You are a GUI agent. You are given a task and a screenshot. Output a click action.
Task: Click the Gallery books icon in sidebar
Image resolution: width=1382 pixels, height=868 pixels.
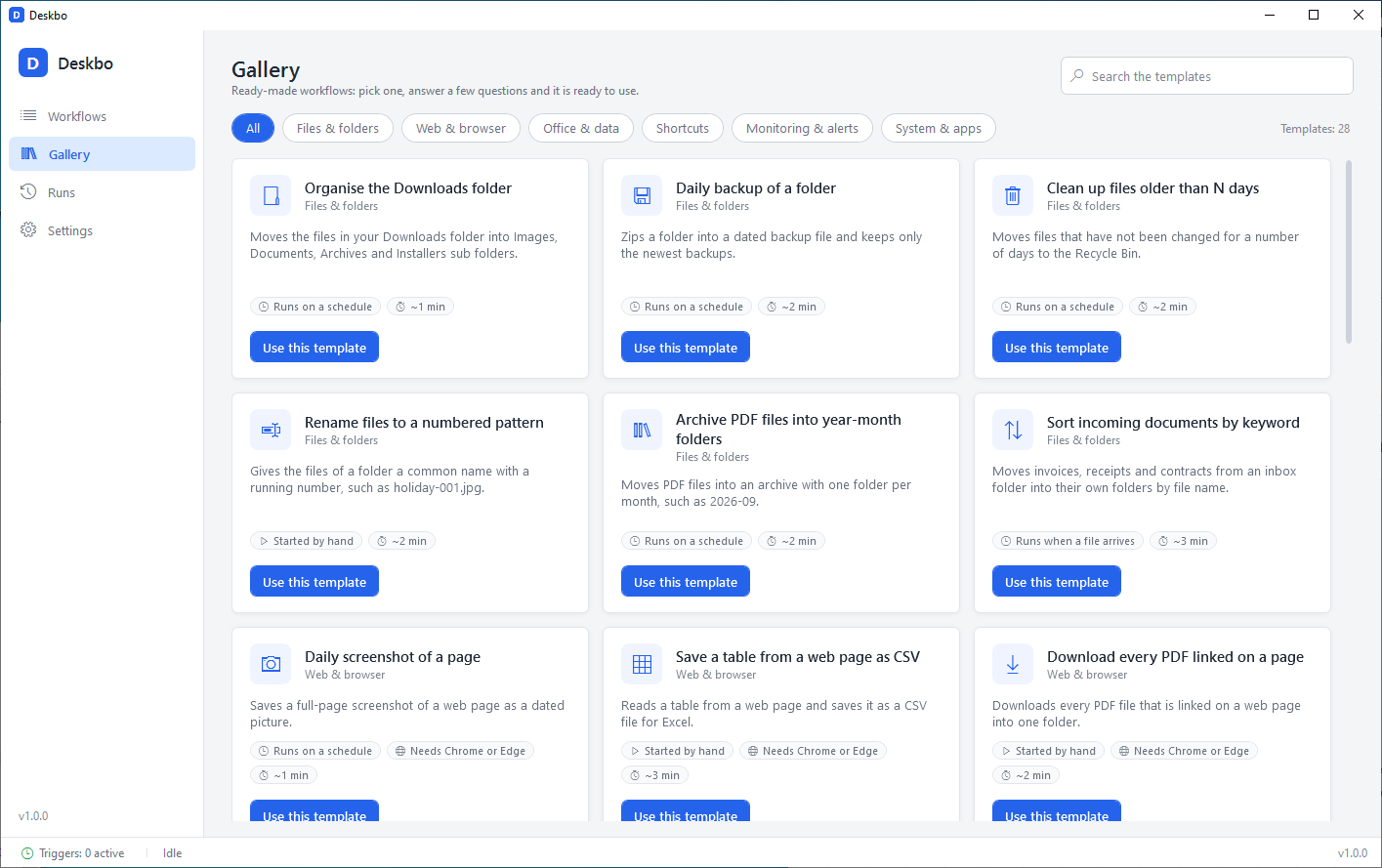tap(29, 154)
